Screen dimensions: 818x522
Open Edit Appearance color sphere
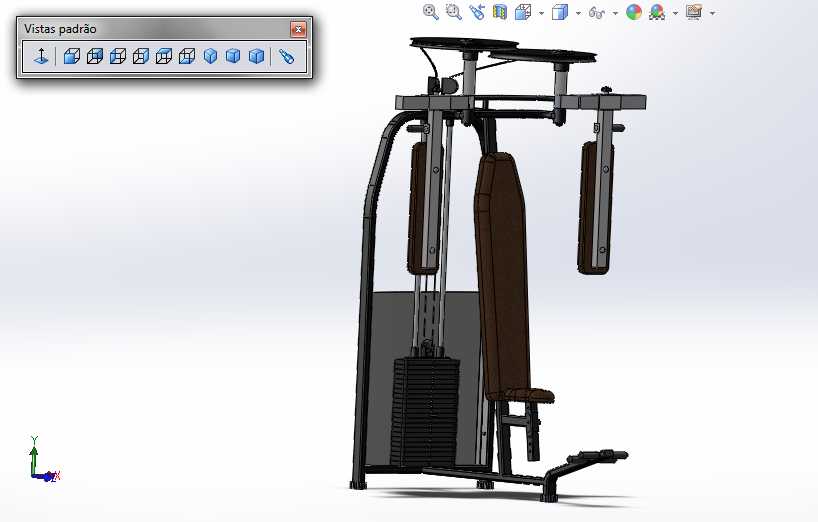click(x=634, y=12)
